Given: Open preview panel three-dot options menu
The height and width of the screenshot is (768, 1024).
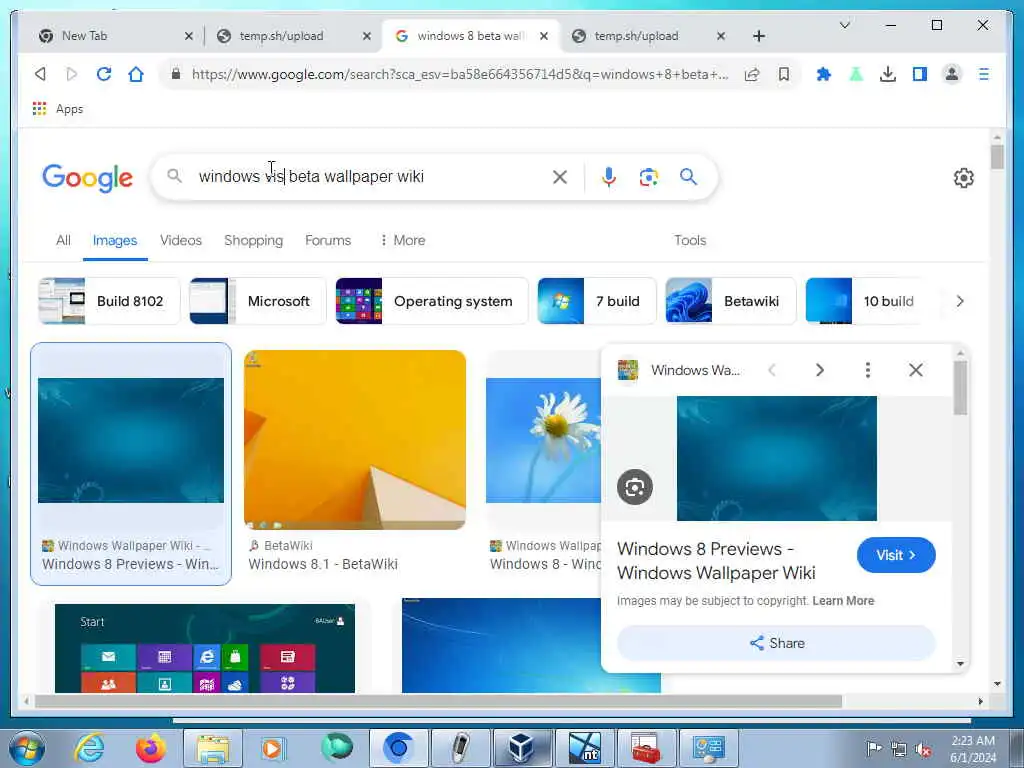Looking at the screenshot, I should (x=867, y=370).
